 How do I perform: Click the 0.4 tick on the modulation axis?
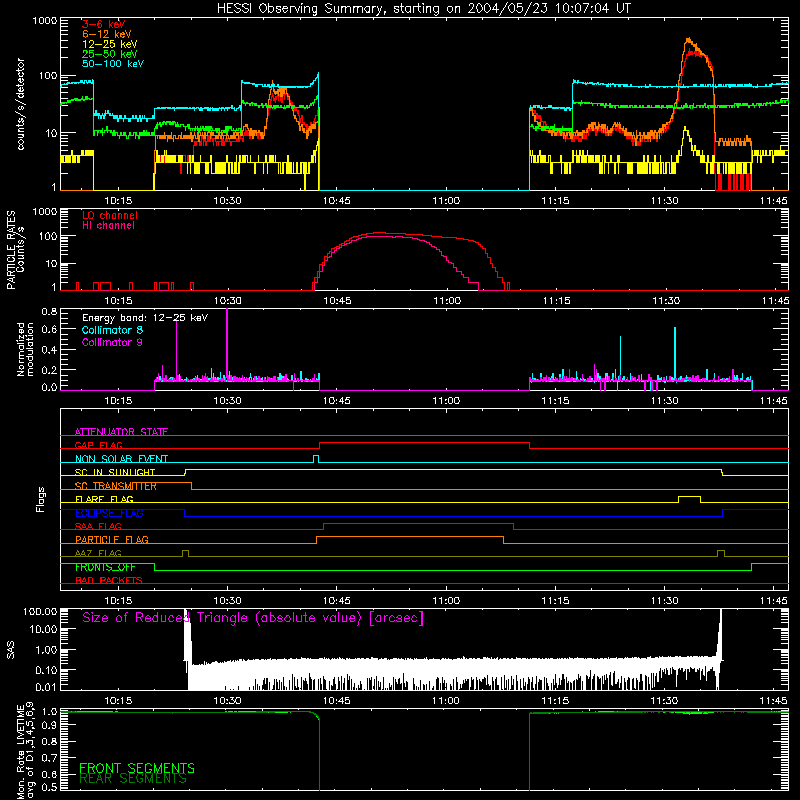[x=49, y=350]
